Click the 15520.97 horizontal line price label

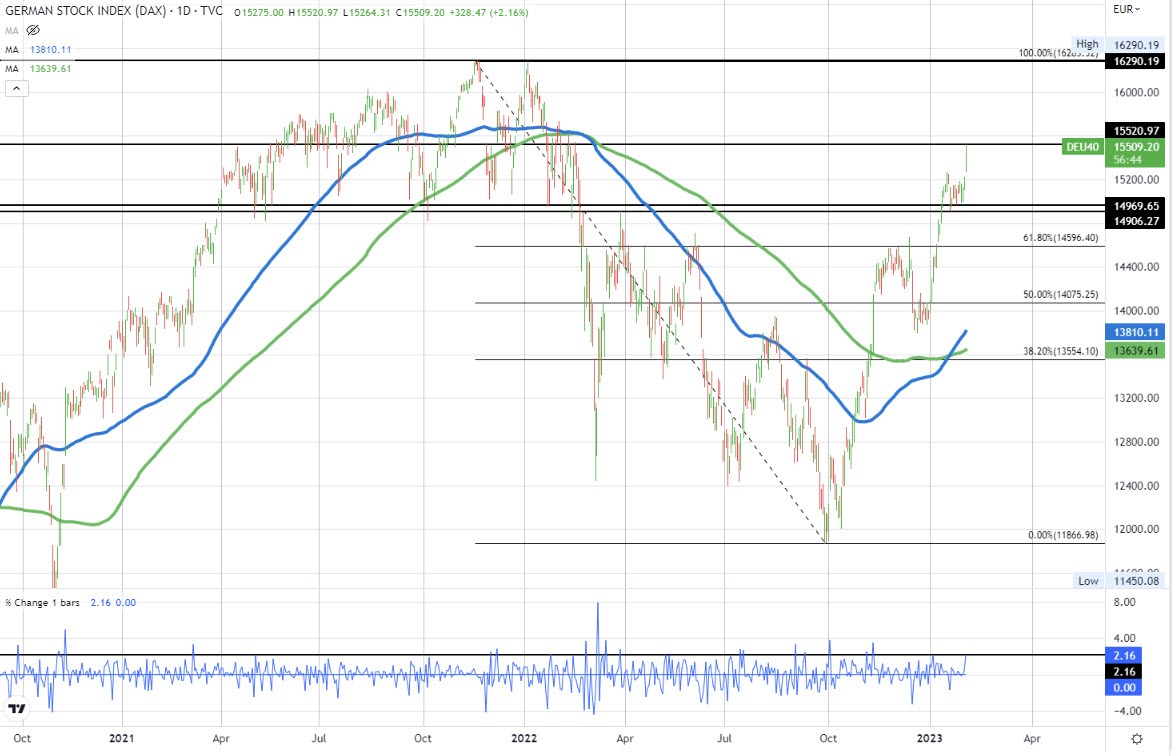click(1136, 131)
